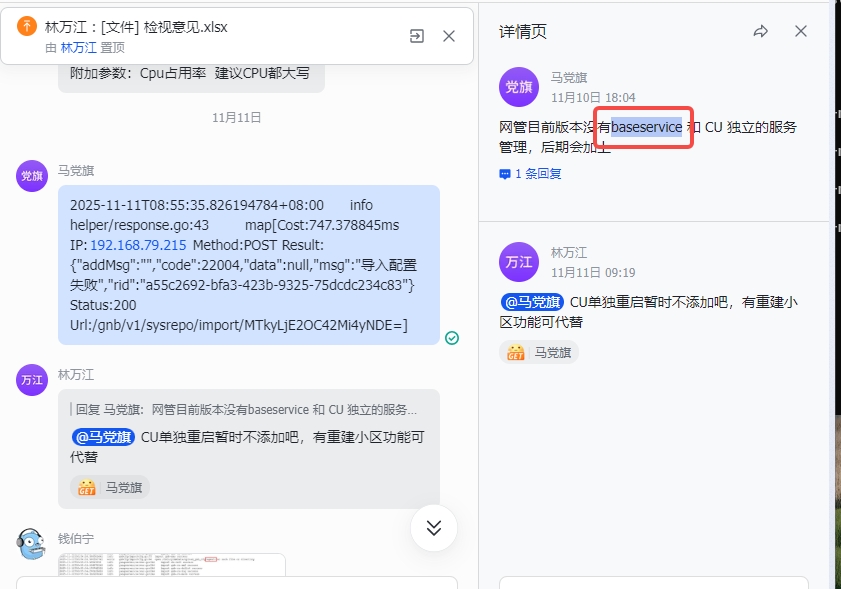The image size is (841, 589).
Task: Open IP link 192.168.79.215
Action: click(x=138, y=245)
